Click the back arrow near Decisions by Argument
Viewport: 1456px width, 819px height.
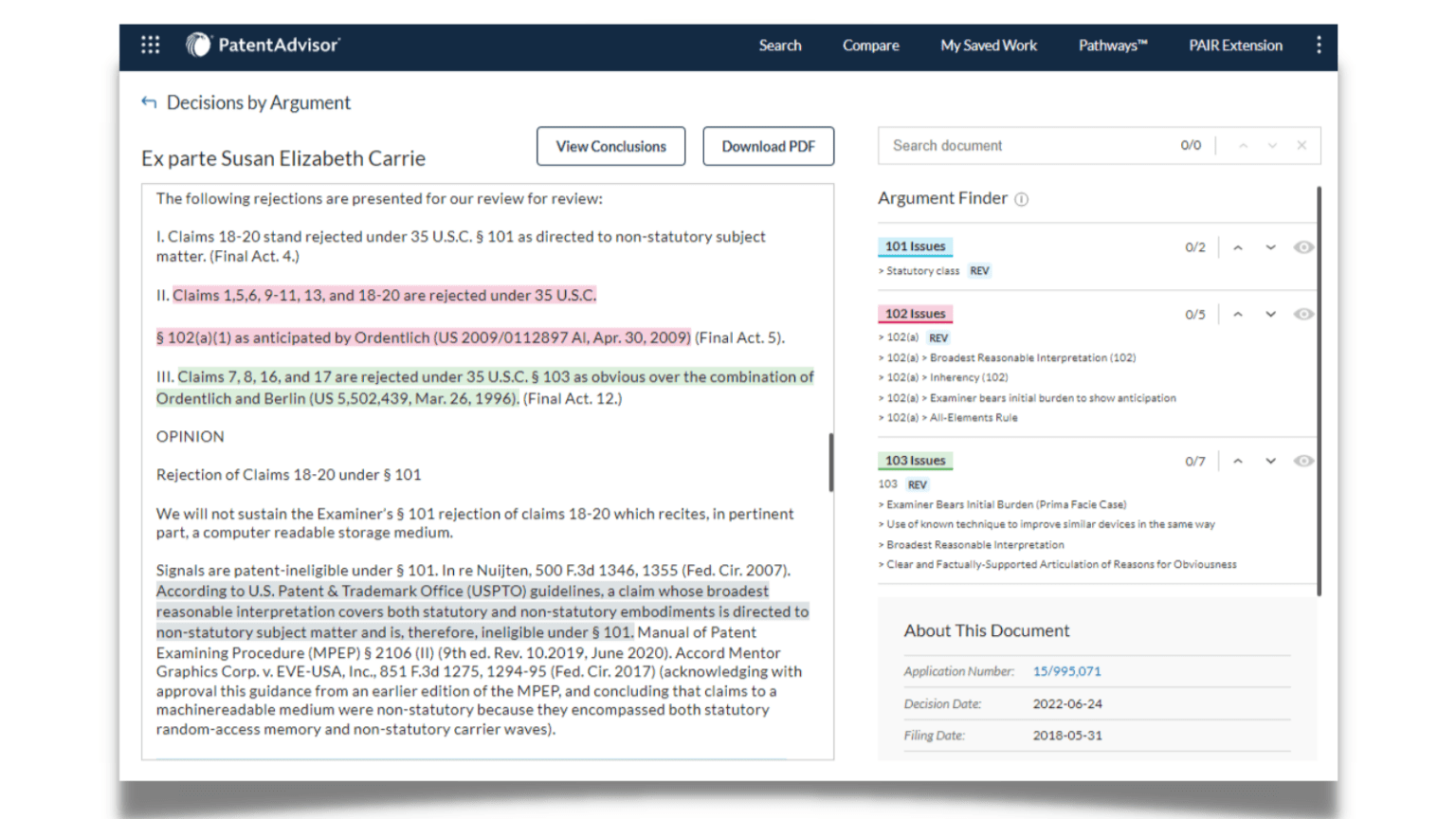[x=149, y=102]
